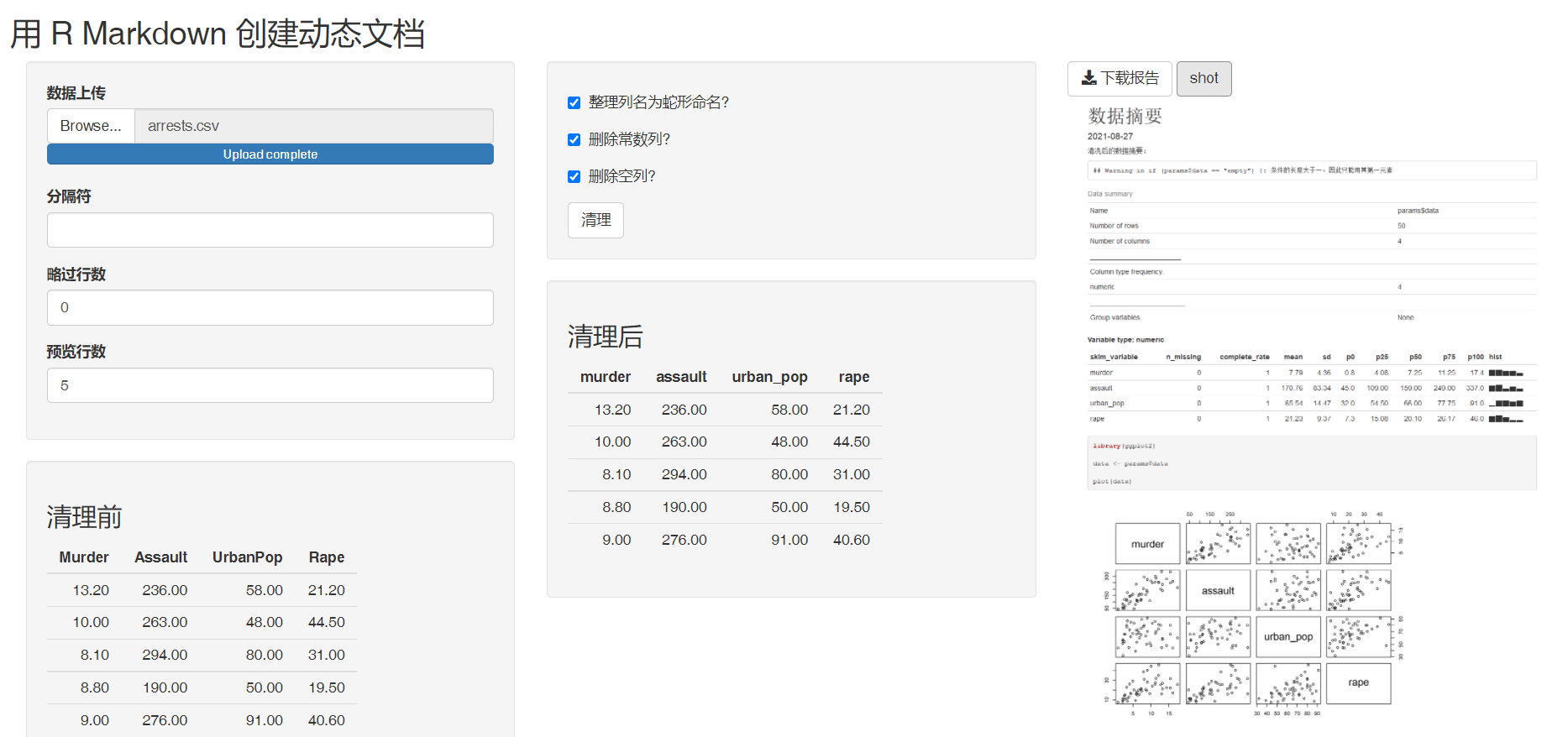Click 263.00 in the 清理后 table
The width and height of the screenshot is (1568, 737).
coord(684,442)
